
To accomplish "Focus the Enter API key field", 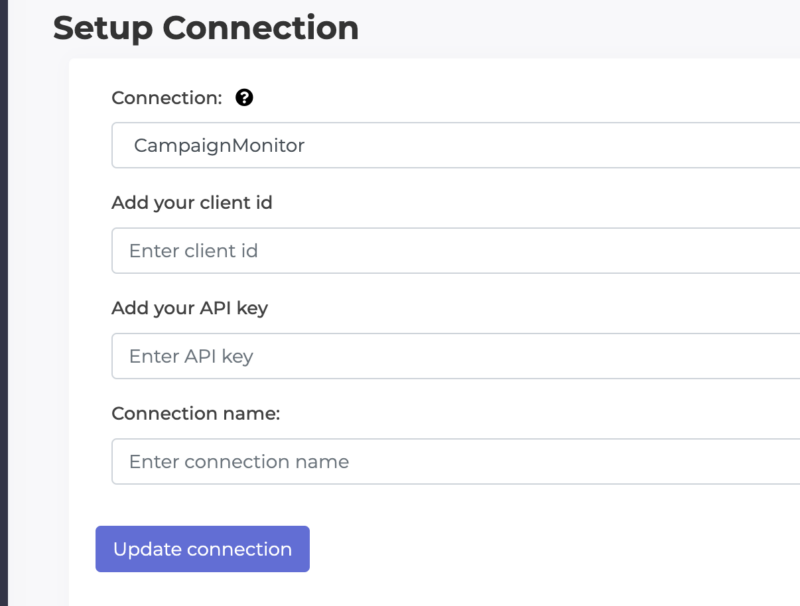I will [x=456, y=356].
